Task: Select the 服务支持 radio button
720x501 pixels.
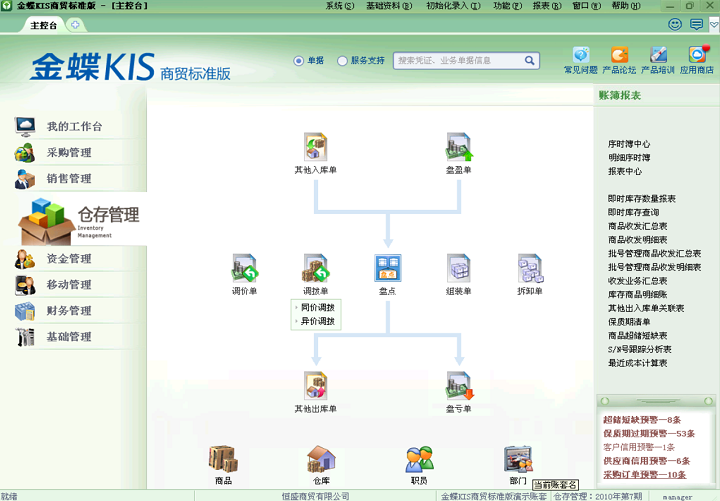Action: coord(343,61)
